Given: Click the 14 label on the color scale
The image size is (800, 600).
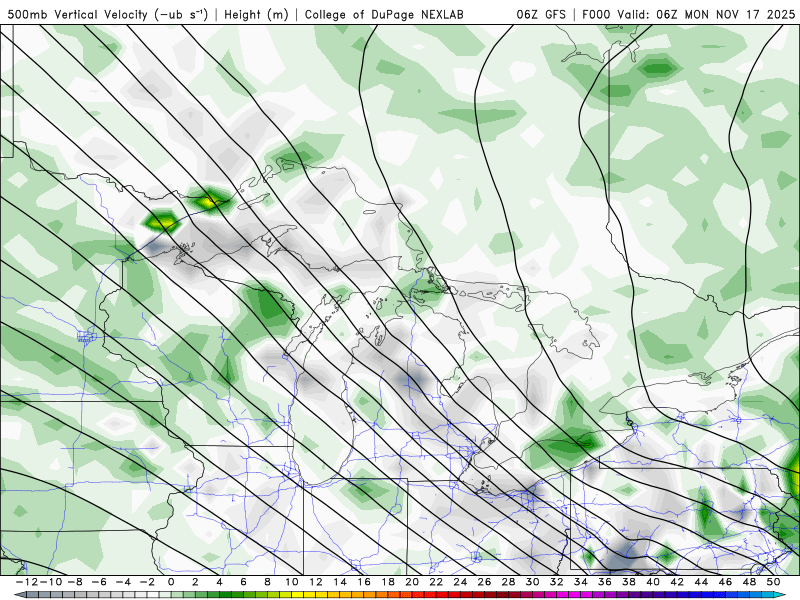Looking at the screenshot, I should (340, 582).
